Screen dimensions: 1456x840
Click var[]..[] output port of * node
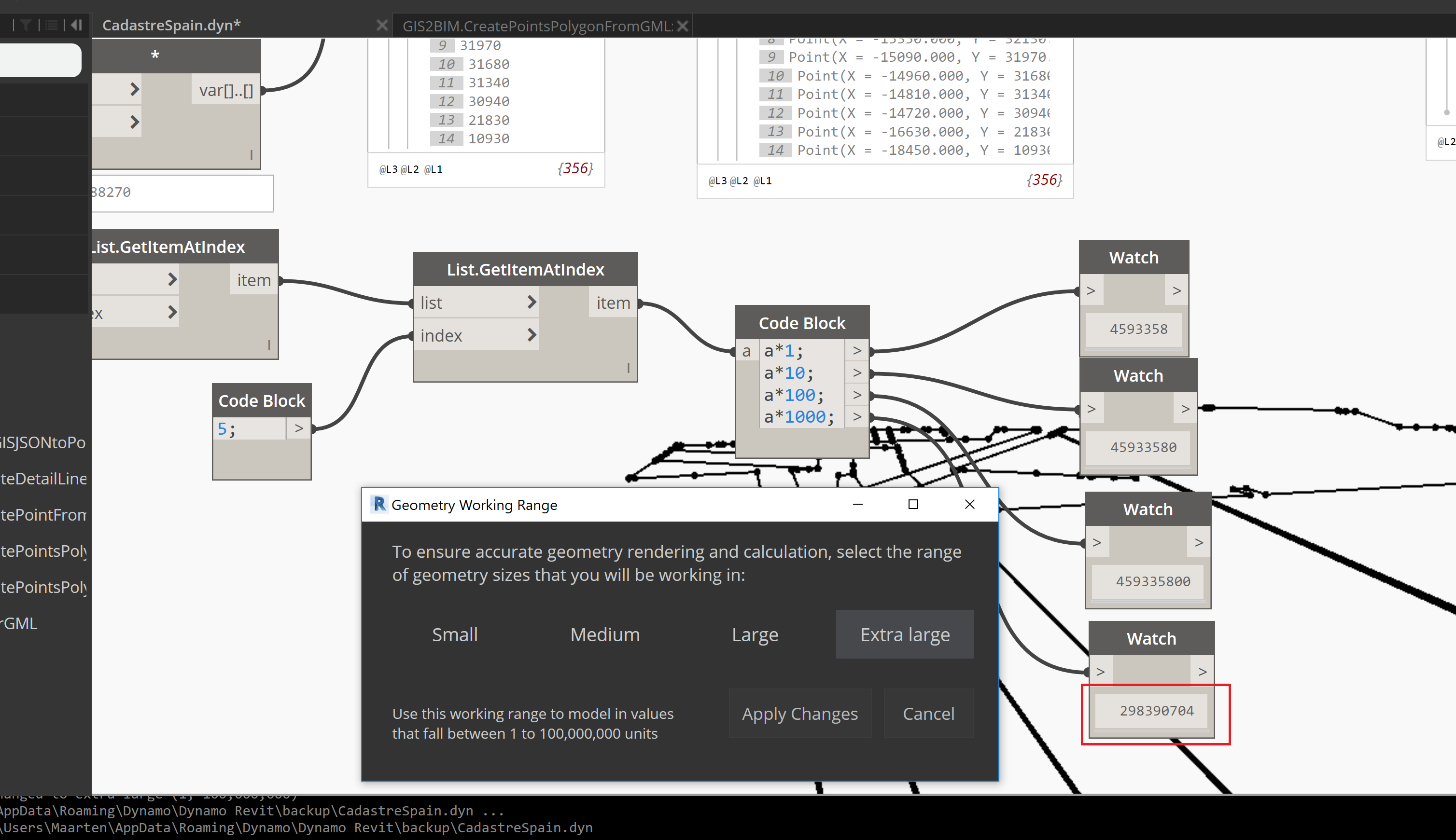tap(226, 90)
